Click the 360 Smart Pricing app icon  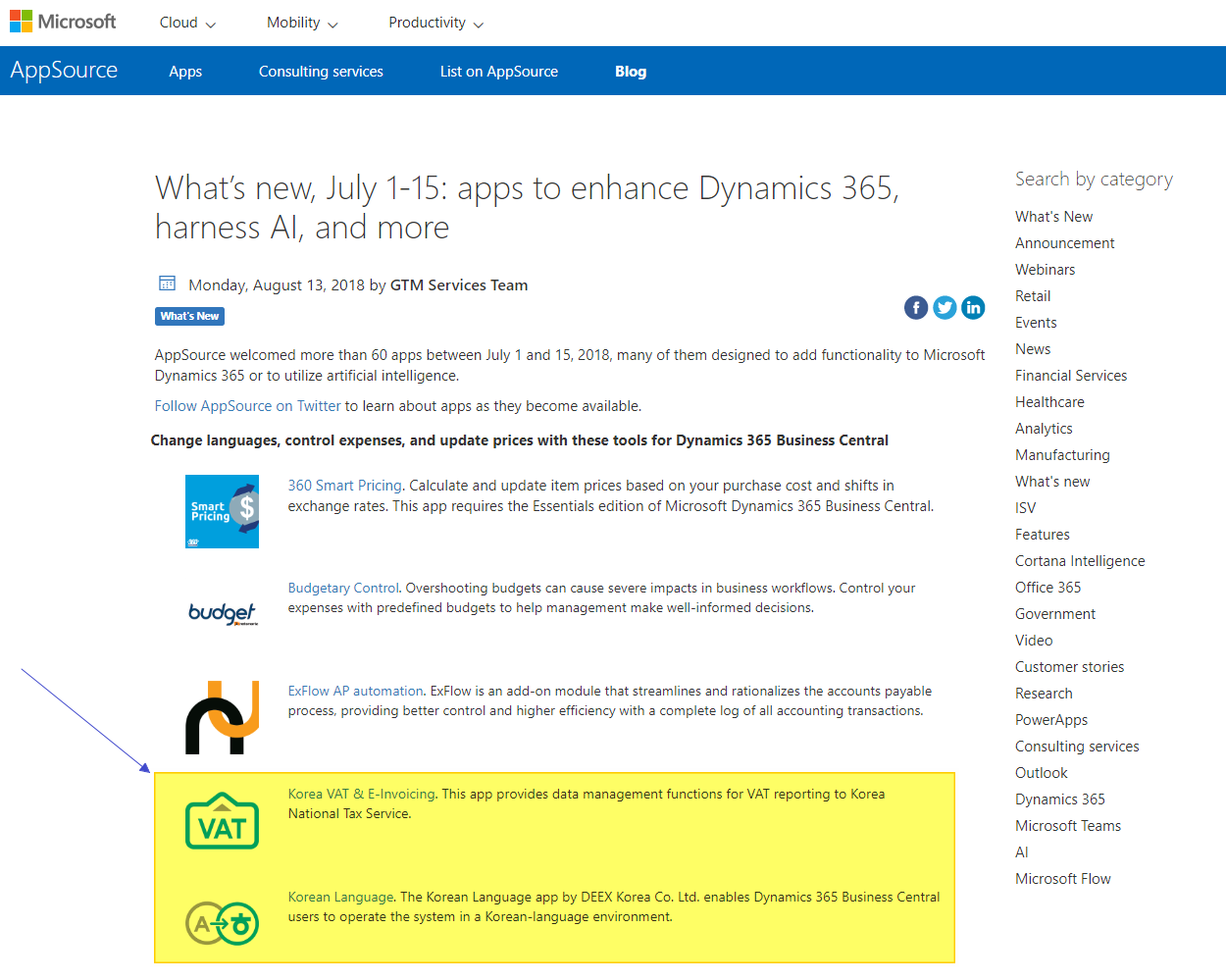(222, 511)
